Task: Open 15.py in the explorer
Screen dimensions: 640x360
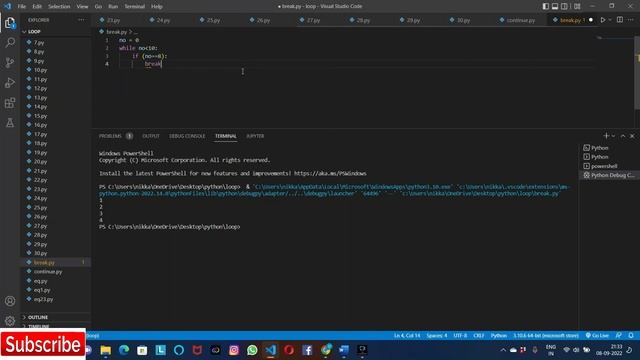Action: click(x=40, y=116)
